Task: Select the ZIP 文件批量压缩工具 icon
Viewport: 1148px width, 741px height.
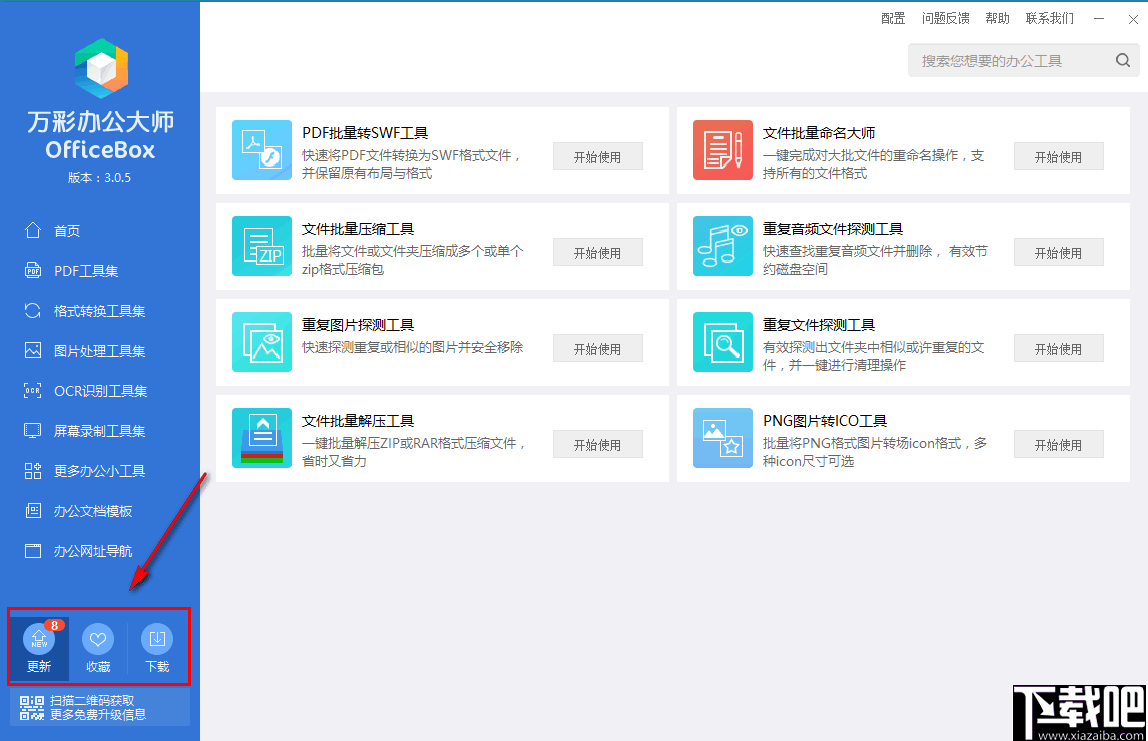Action: pos(261,246)
